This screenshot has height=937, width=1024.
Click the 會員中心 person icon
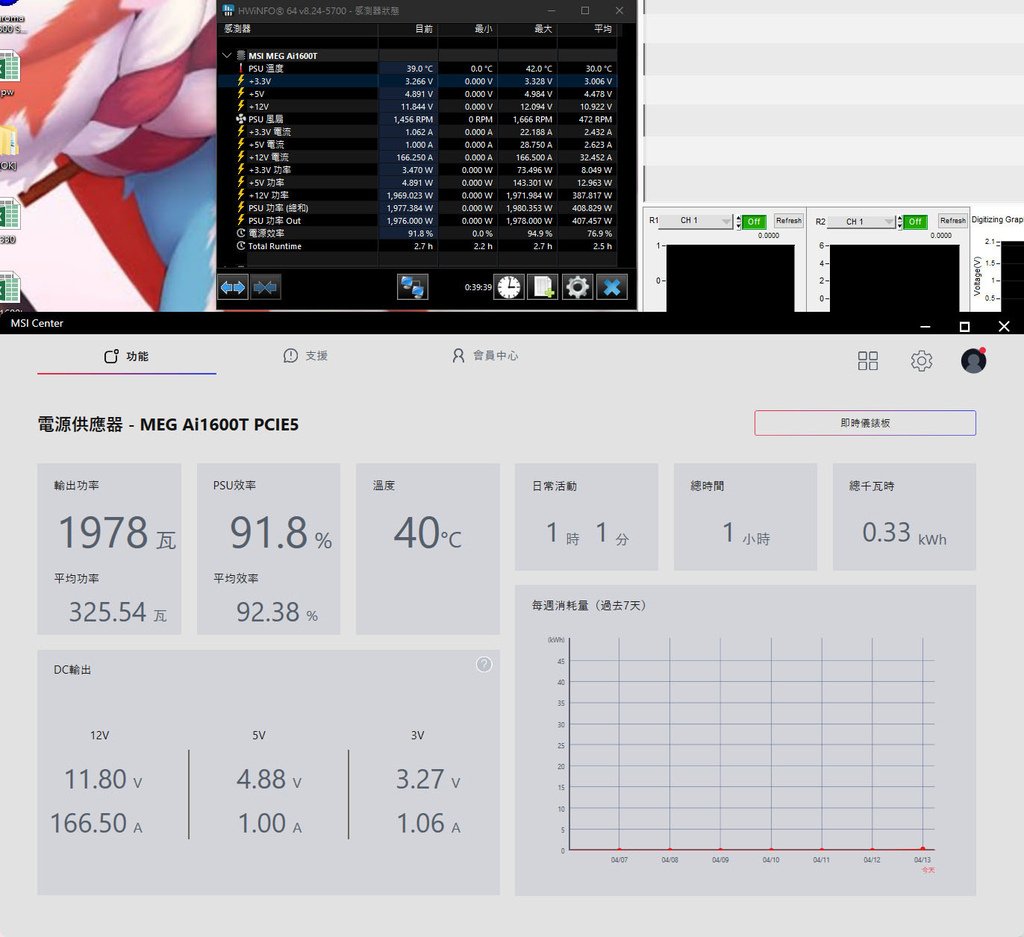pyautogui.click(x=458, y=355)
